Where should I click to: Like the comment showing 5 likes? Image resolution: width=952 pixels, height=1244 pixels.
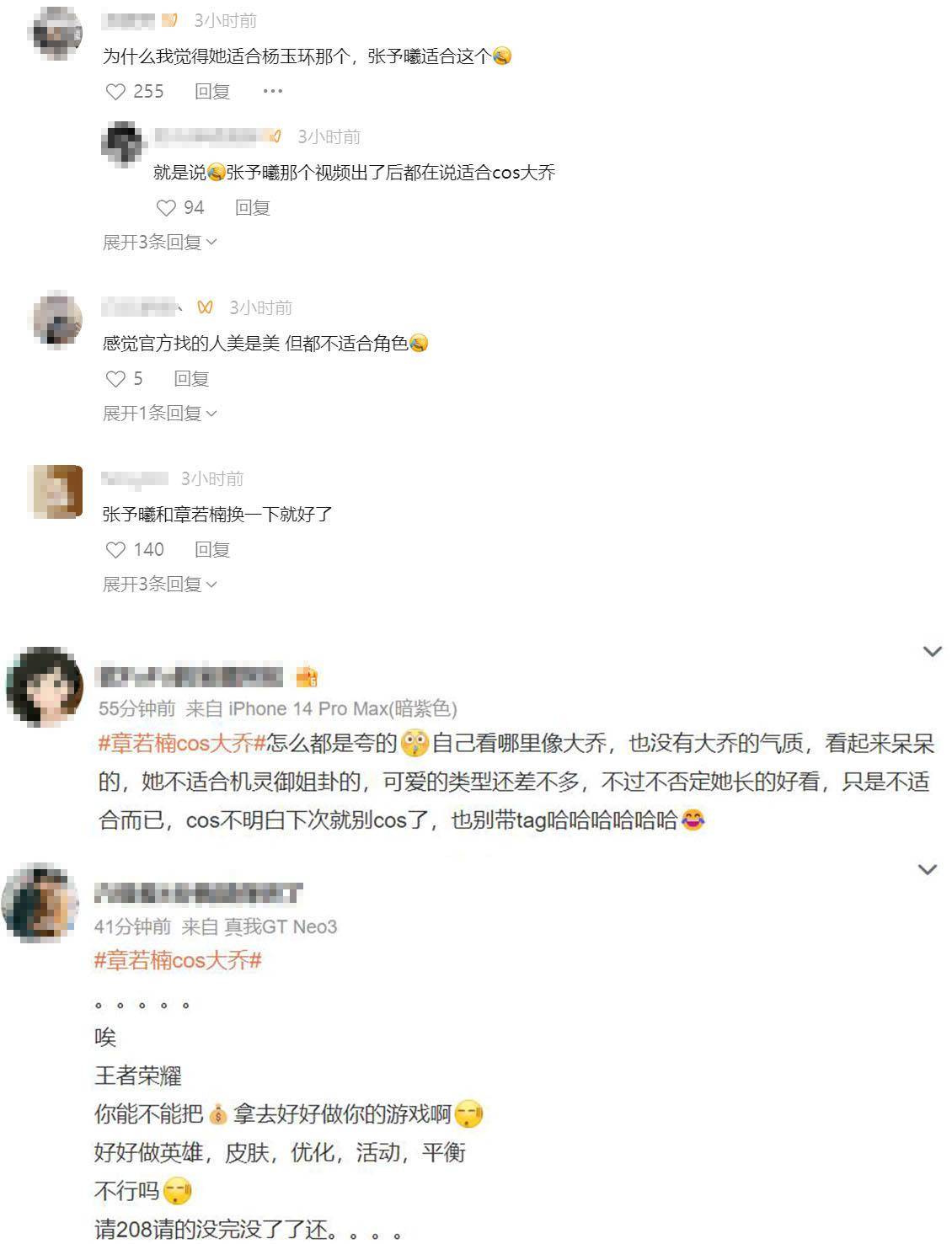pos(115,379)
